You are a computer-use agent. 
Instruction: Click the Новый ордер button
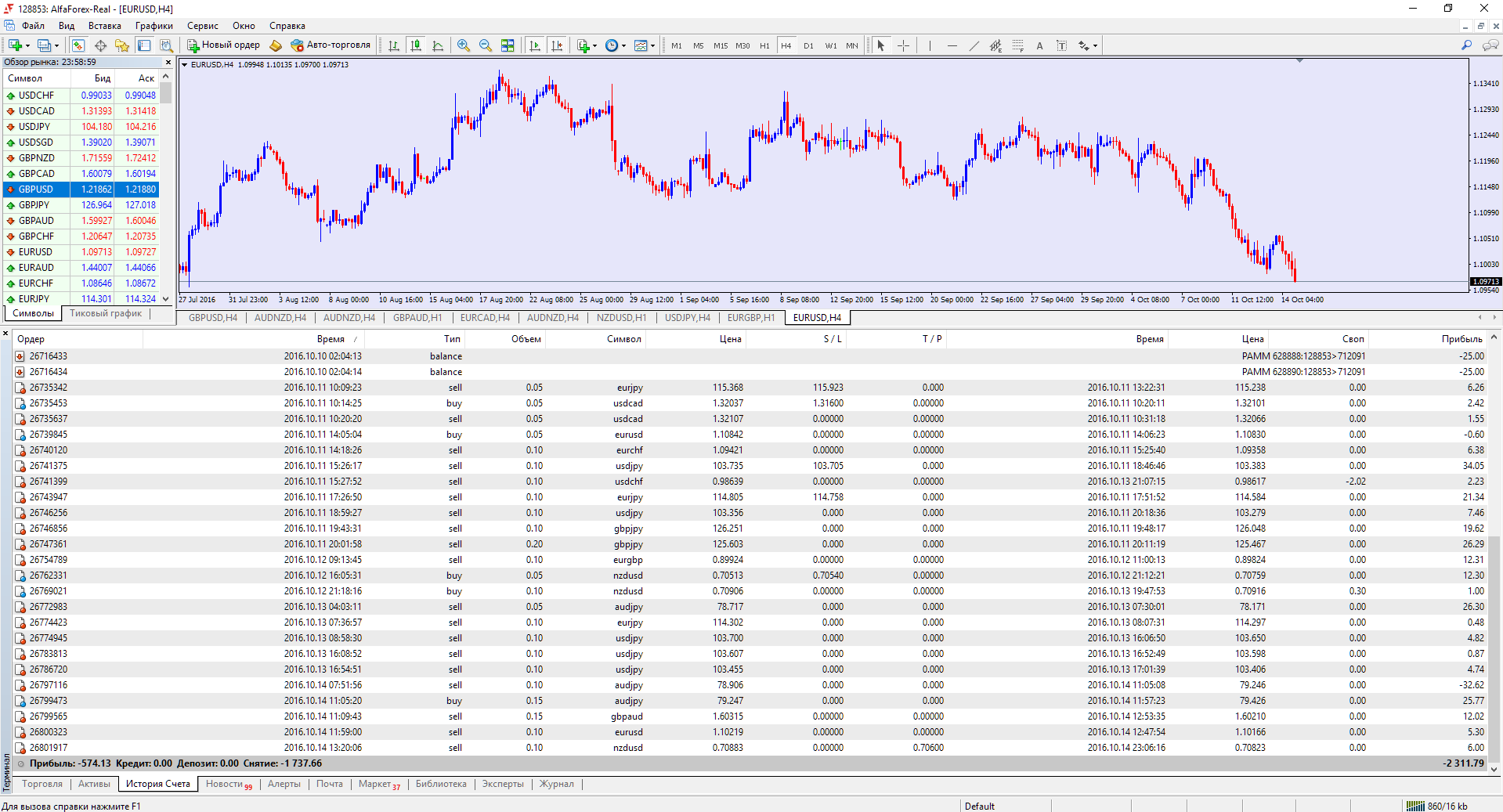coord(223,45)
